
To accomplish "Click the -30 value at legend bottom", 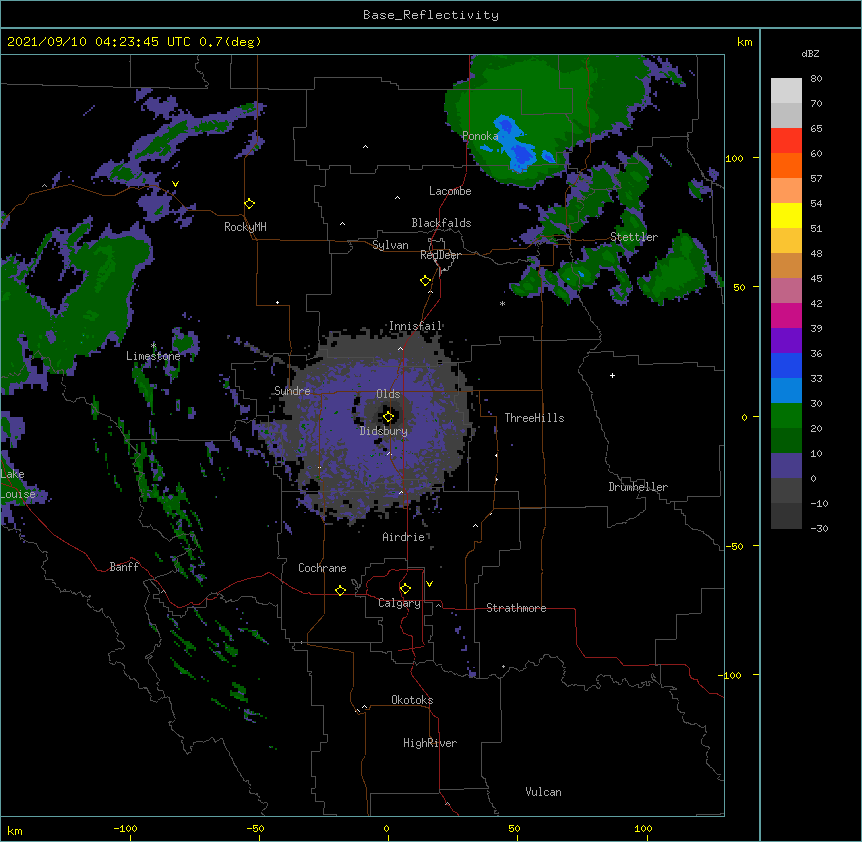I will click(819, 528).
